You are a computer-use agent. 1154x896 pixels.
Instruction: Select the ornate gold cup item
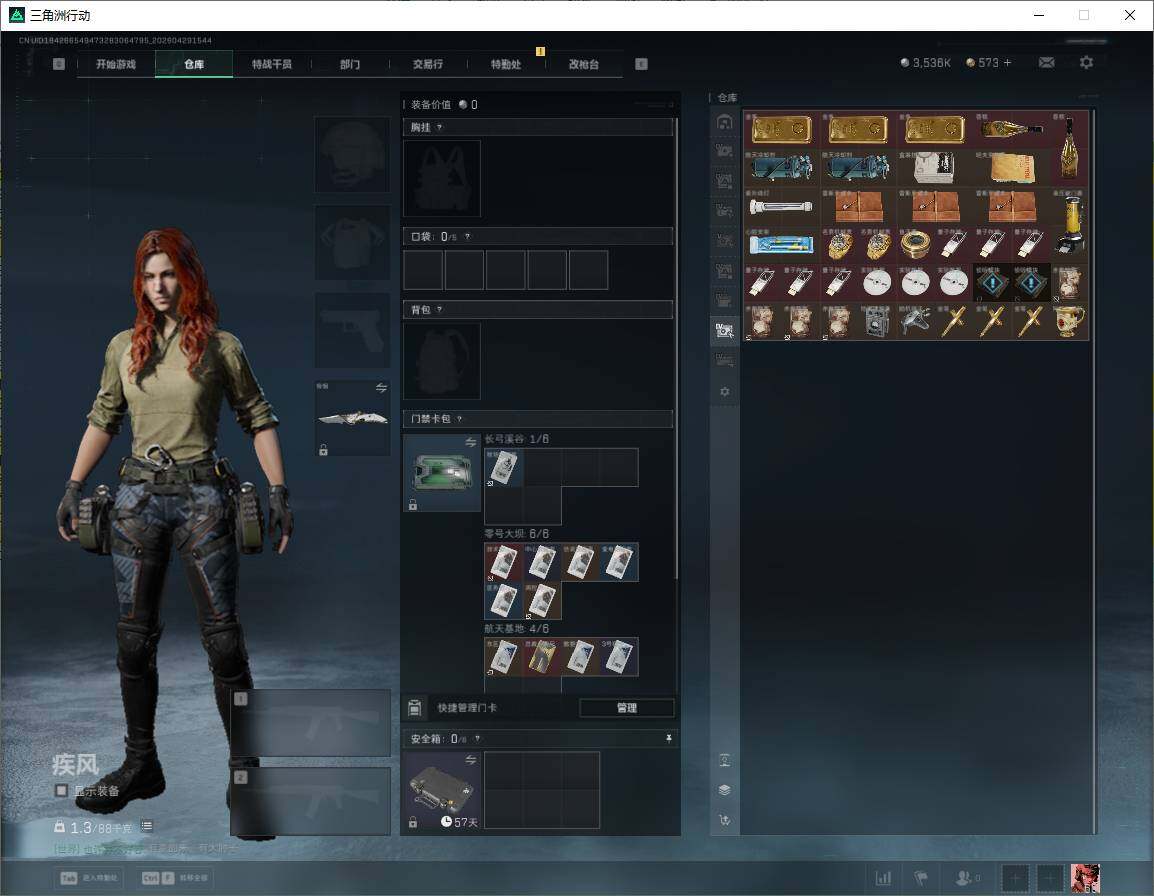(1069, 322)
